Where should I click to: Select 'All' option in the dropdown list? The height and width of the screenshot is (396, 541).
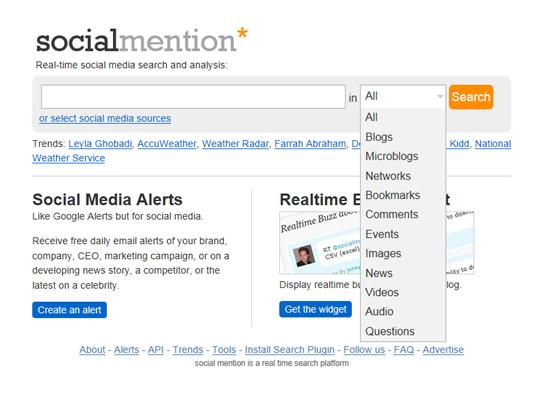click(403, 117)
